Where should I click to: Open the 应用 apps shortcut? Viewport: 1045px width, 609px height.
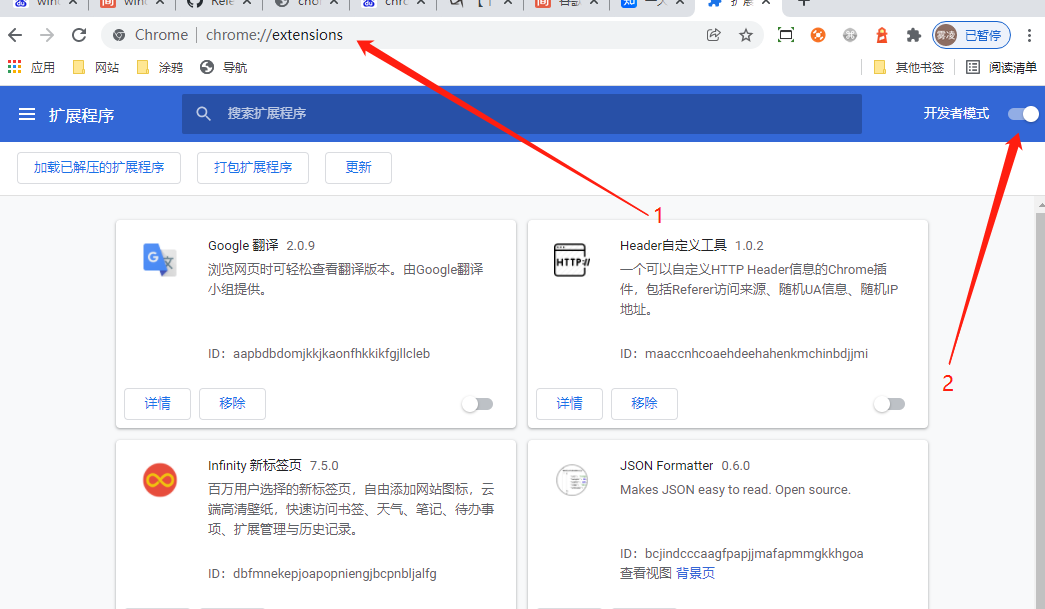pos(31,67)
